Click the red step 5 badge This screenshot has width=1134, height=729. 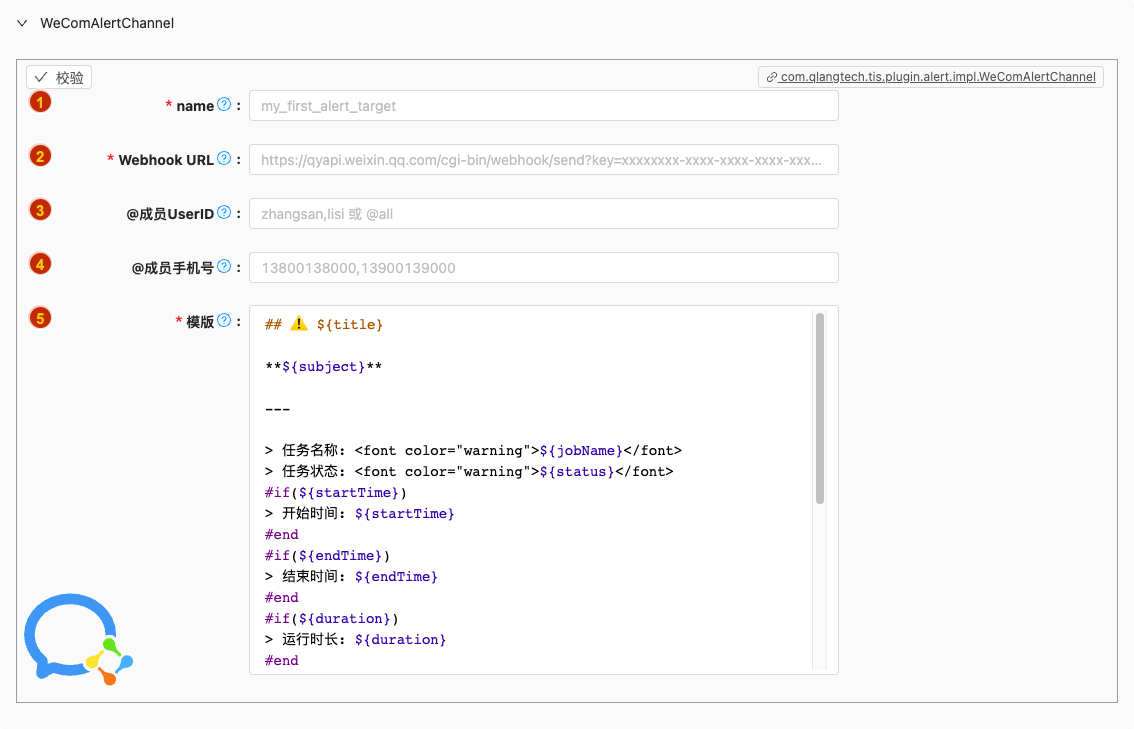click(40, 318)
